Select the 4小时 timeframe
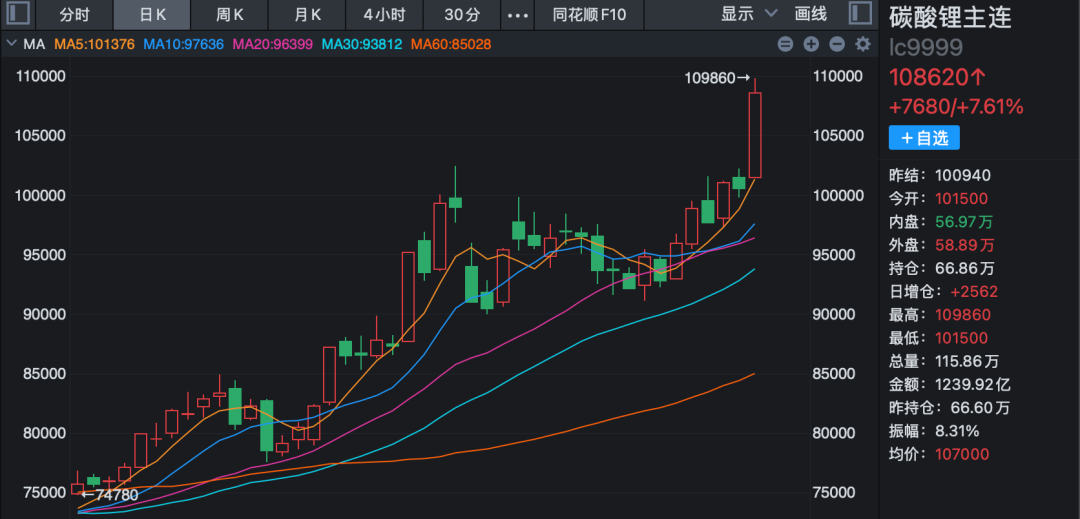This screenshot has height=519, width=1080. pyautogui.click(x=384, y=15)
